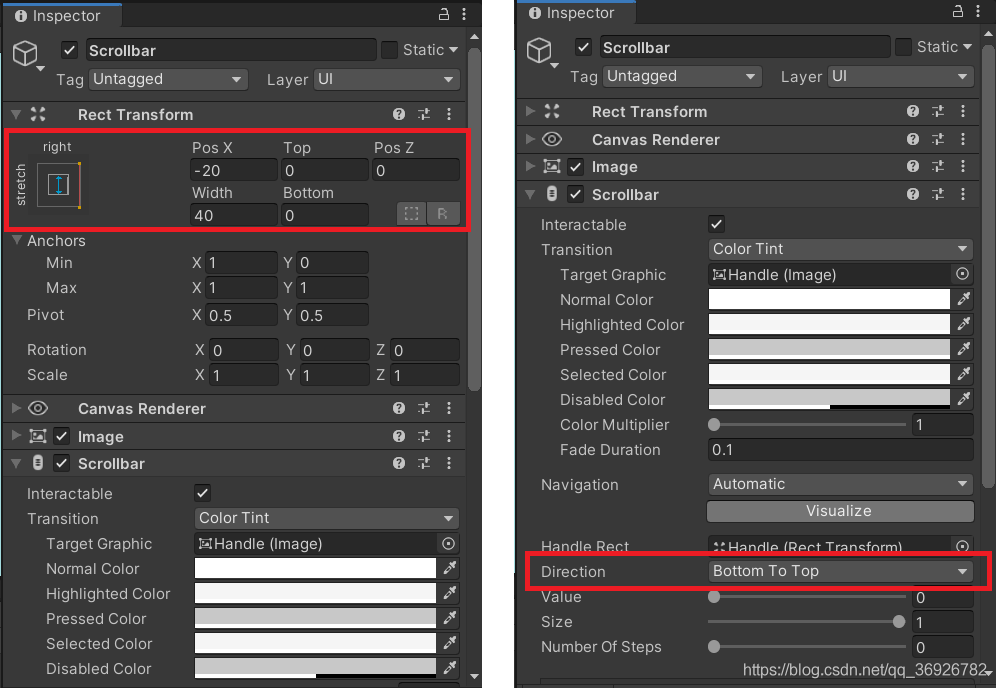Screen dimensions: 997x689
Task: Expand Rect Transform foldout in right panel
Action: 530,111
